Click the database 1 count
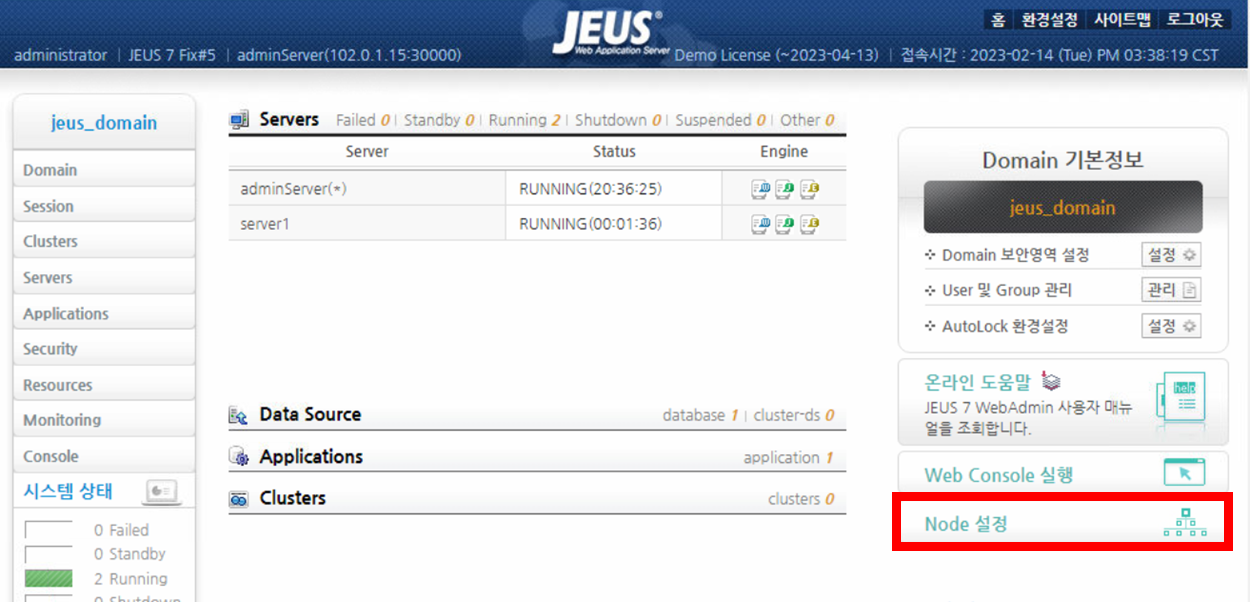The width and height of the screenshot is (1250, 602). click(x=700, y=415)
